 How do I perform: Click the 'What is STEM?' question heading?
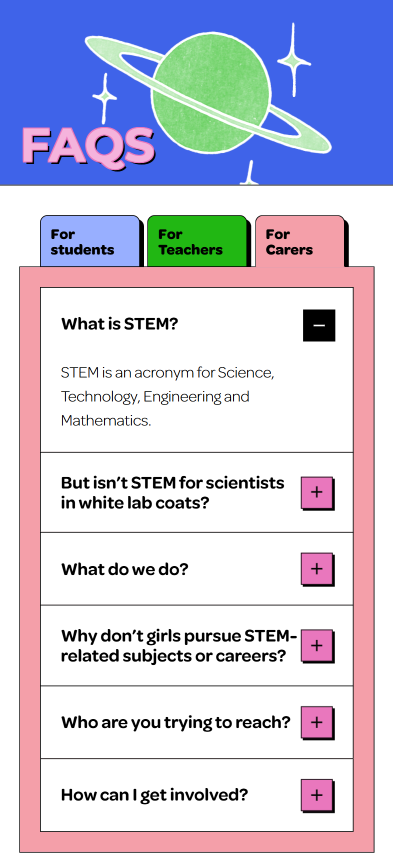point(119,324)
